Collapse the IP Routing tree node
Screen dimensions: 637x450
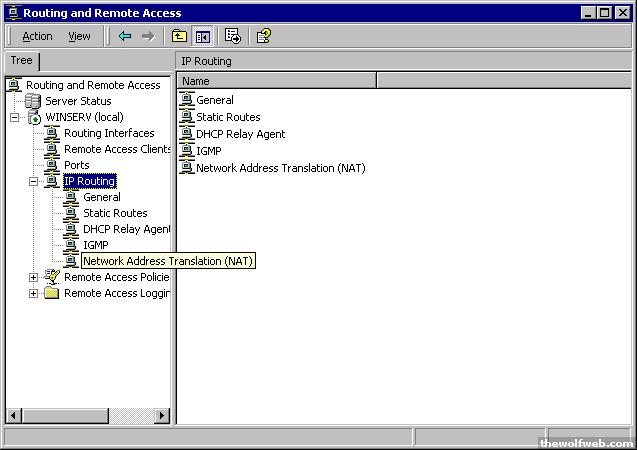click(x=33, y=181)
